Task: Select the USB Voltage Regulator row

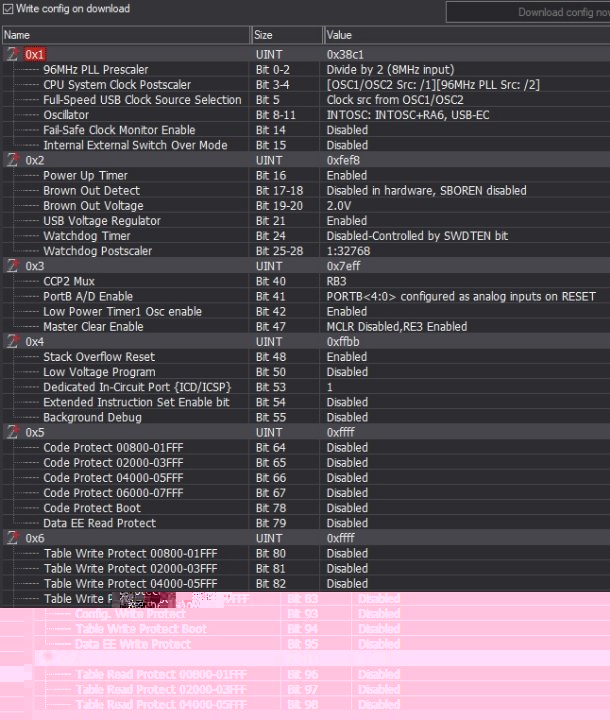Action: [306, 221]
